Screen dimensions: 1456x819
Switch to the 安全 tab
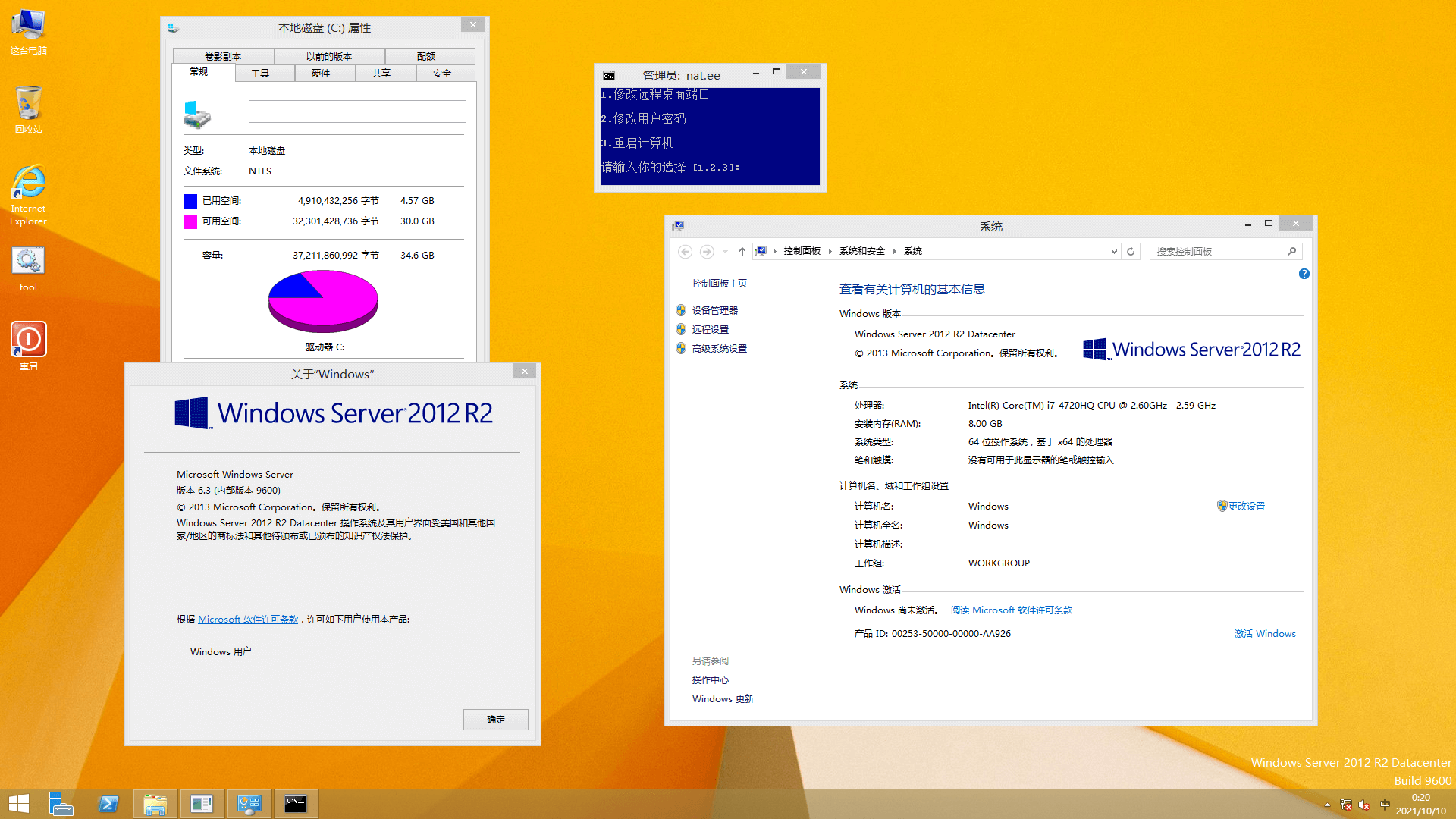pyautogui.click(x=442, y=74)
